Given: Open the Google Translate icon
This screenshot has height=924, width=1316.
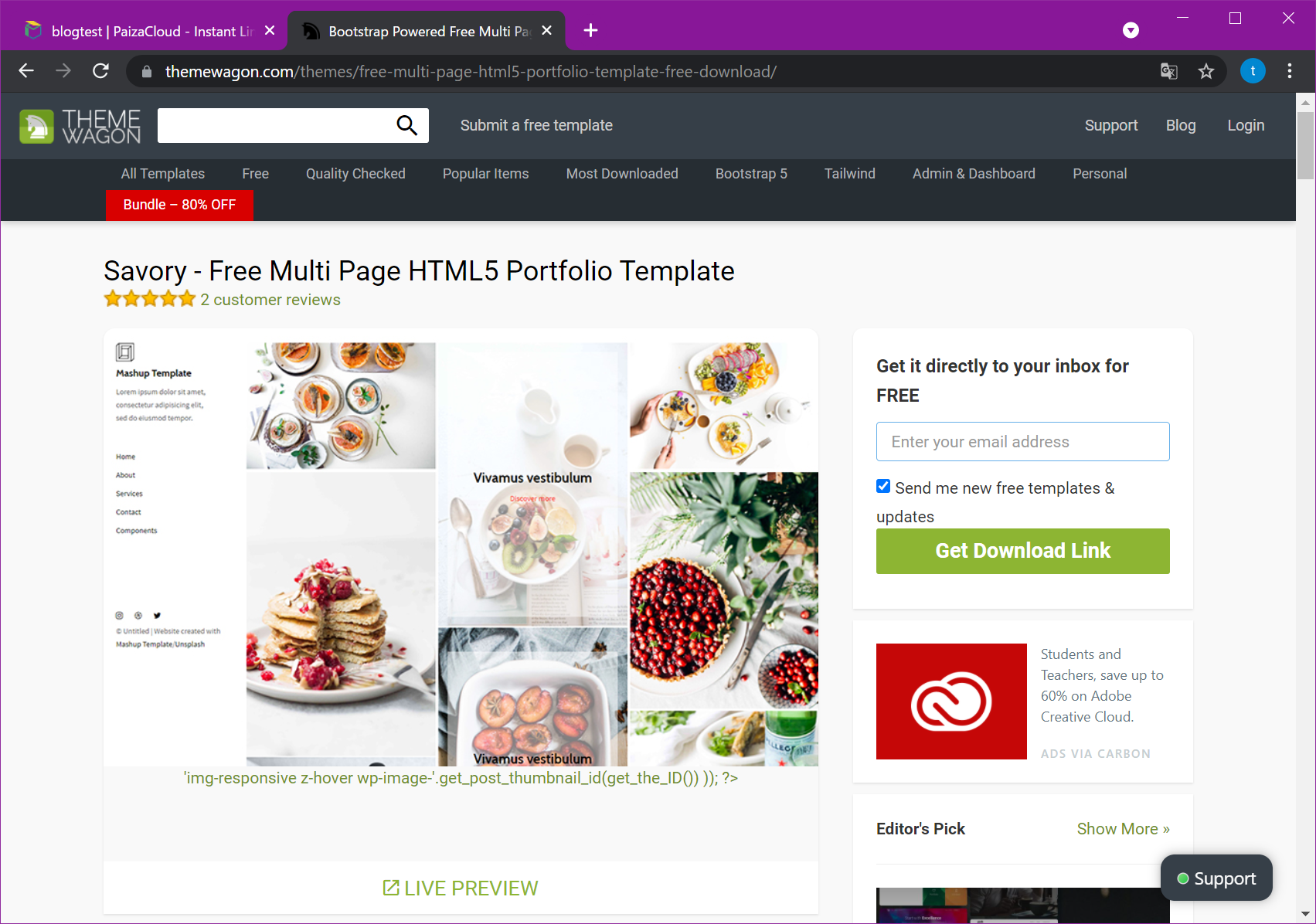Looking at the screenshot, I should (1168, 72).
